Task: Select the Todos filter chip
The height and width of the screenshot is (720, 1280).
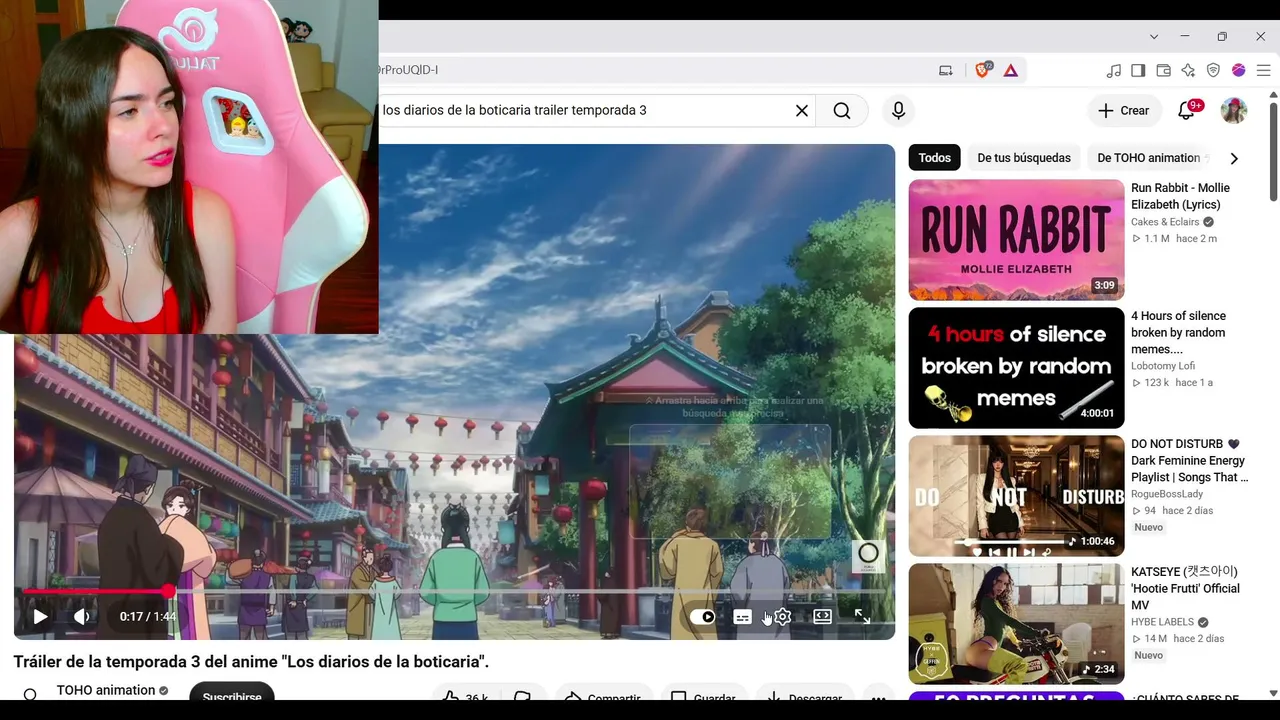Action: [x=935, y=158]
